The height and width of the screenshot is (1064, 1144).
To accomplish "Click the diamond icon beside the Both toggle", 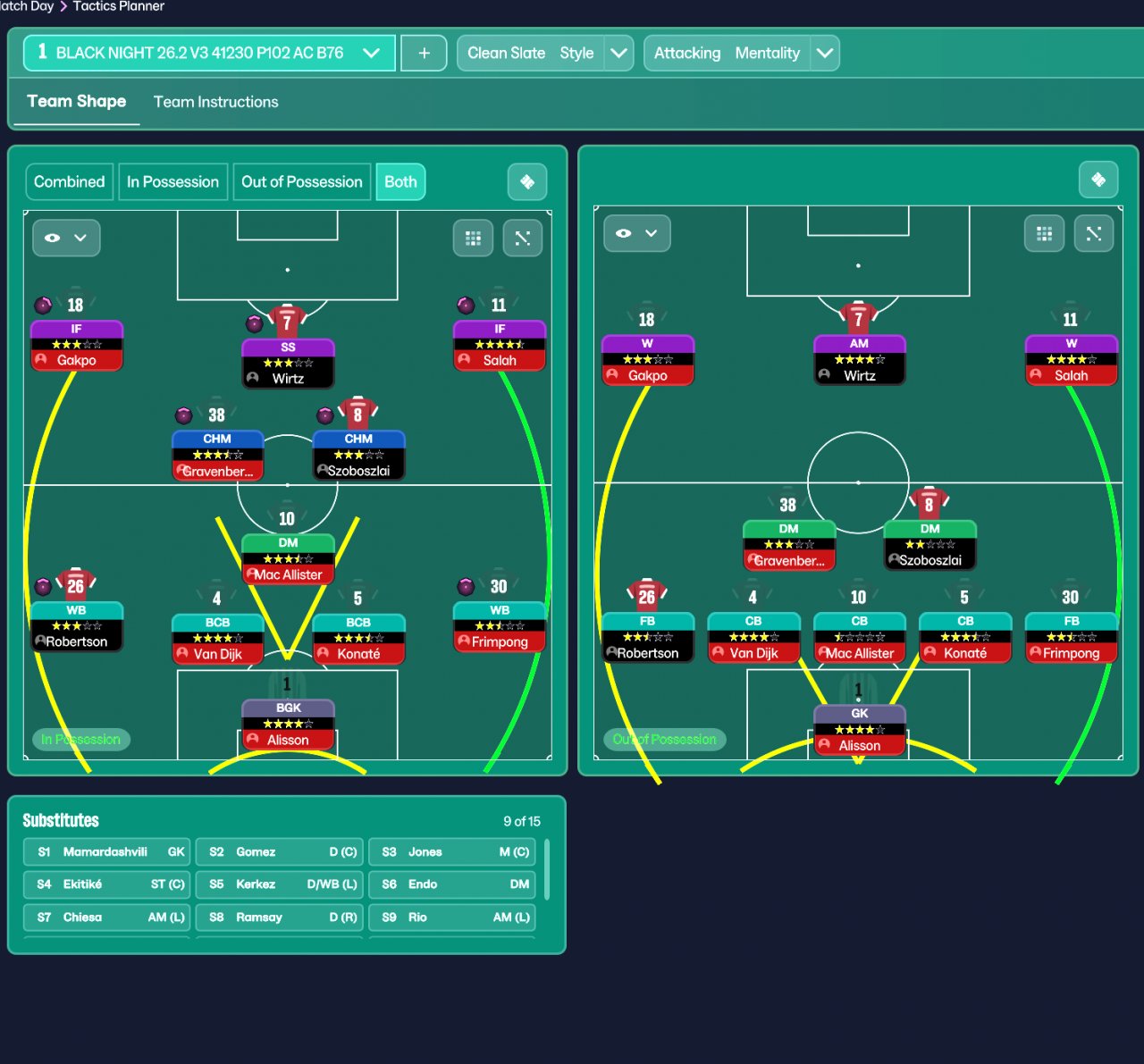I will click(x=527, y=181).
